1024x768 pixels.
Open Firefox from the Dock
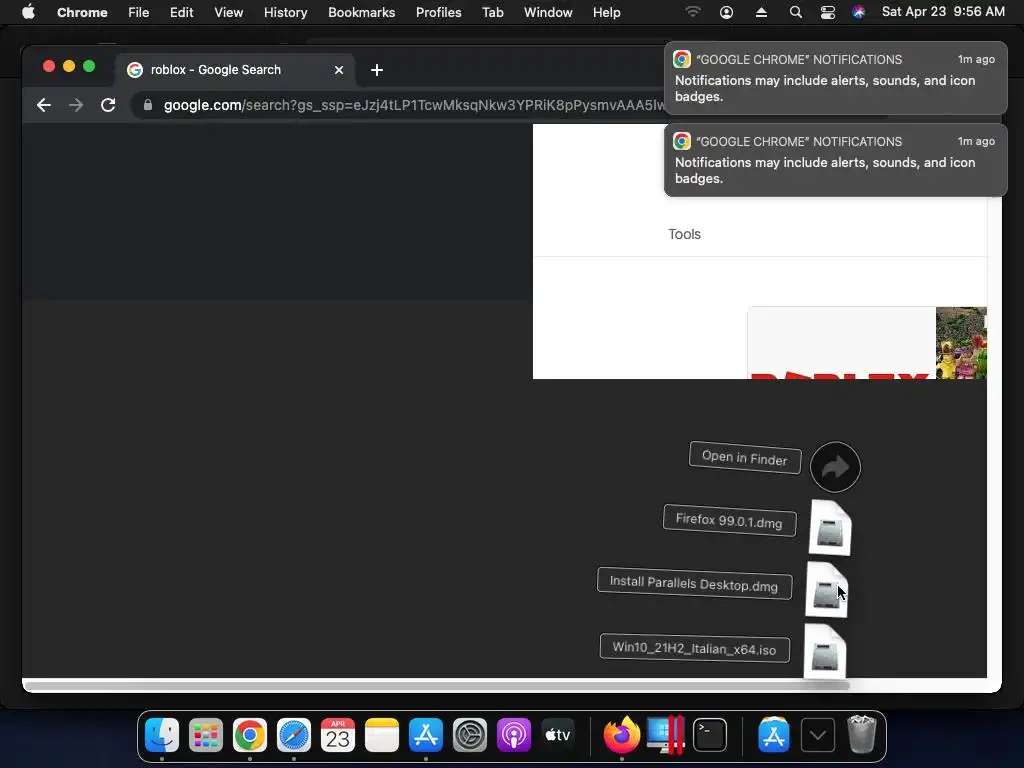pos(621,735)
